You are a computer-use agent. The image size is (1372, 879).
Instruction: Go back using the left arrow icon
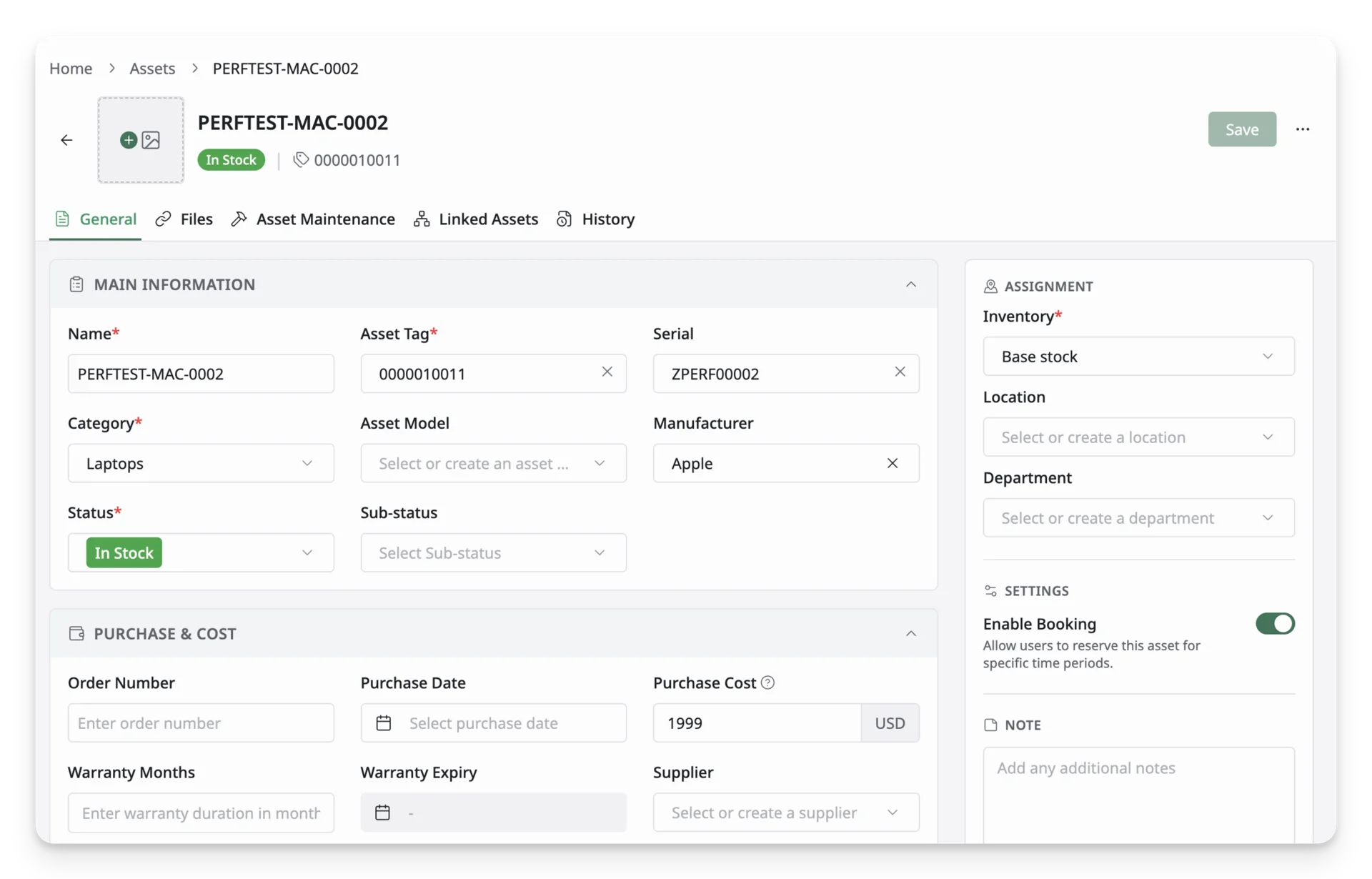66,140
